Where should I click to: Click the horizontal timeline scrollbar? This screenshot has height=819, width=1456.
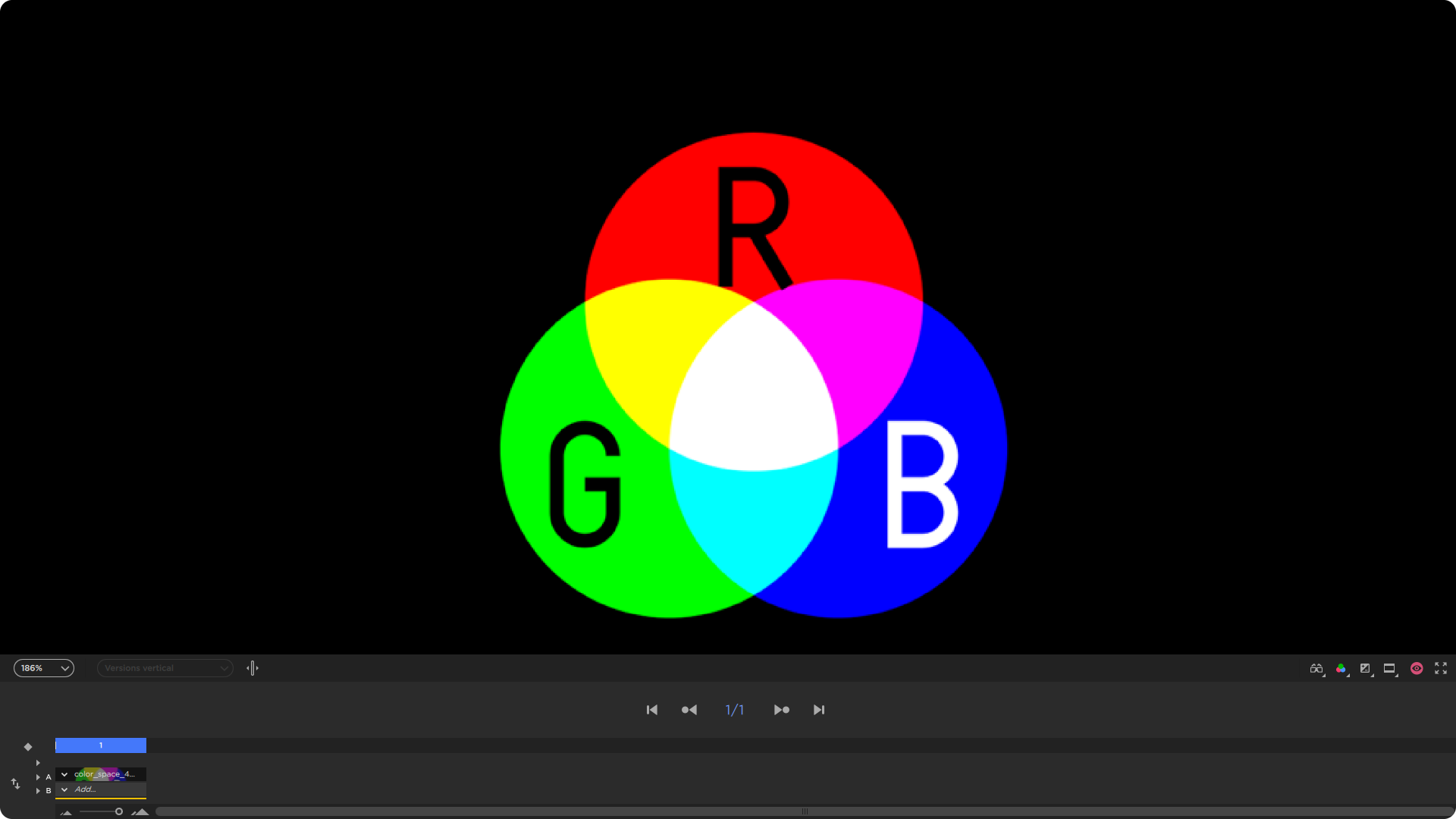click(805, 811)
